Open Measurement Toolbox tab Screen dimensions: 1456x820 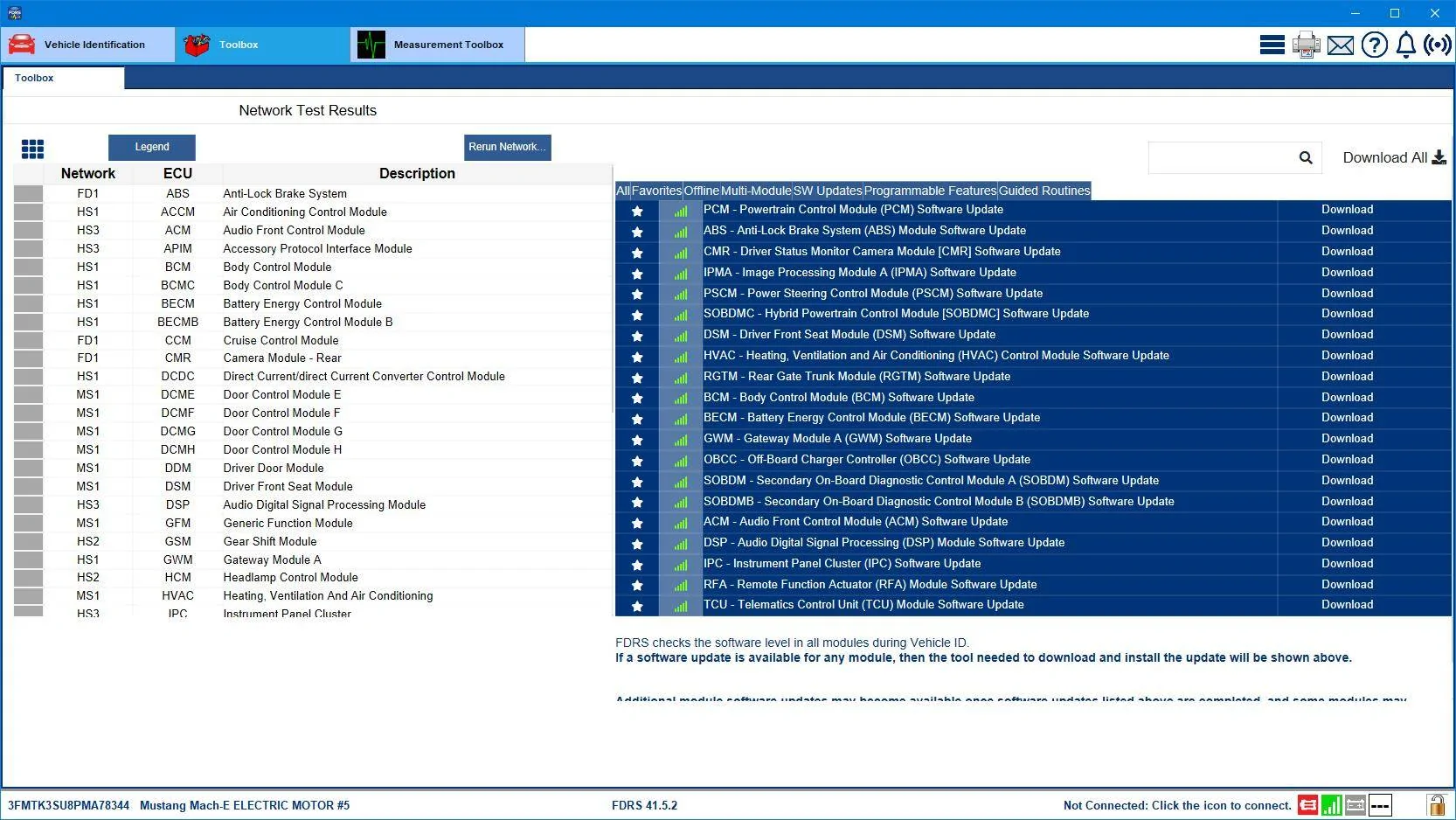pos(438,45)
